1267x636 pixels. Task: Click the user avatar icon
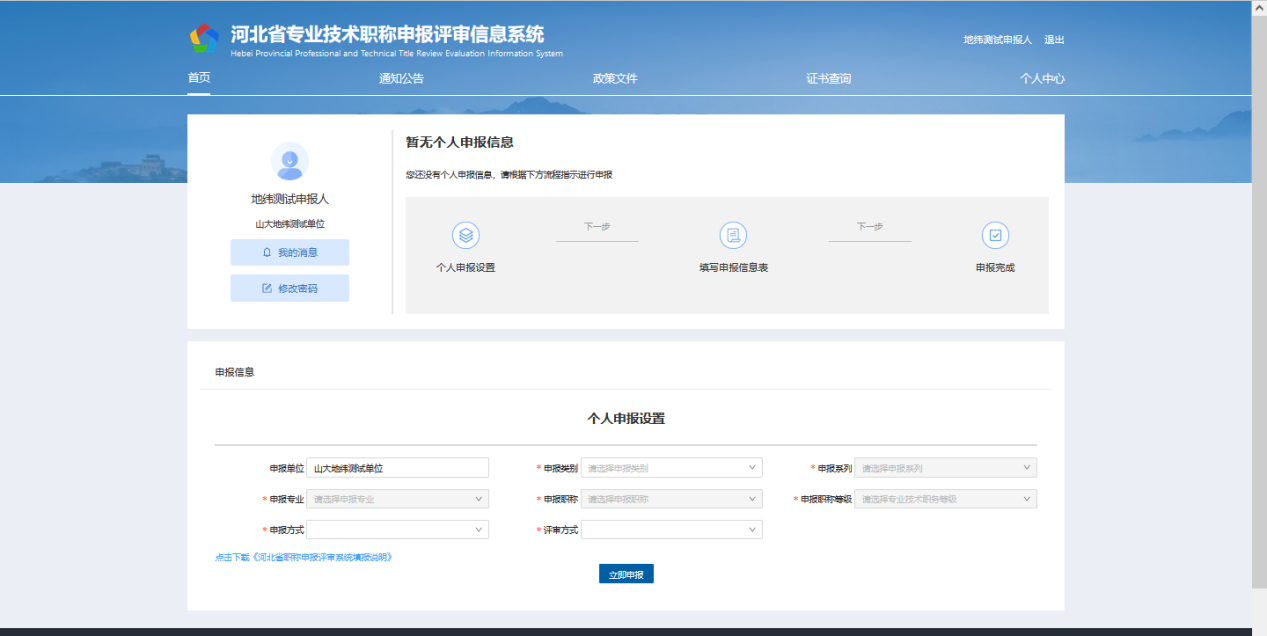coord(289,161)
